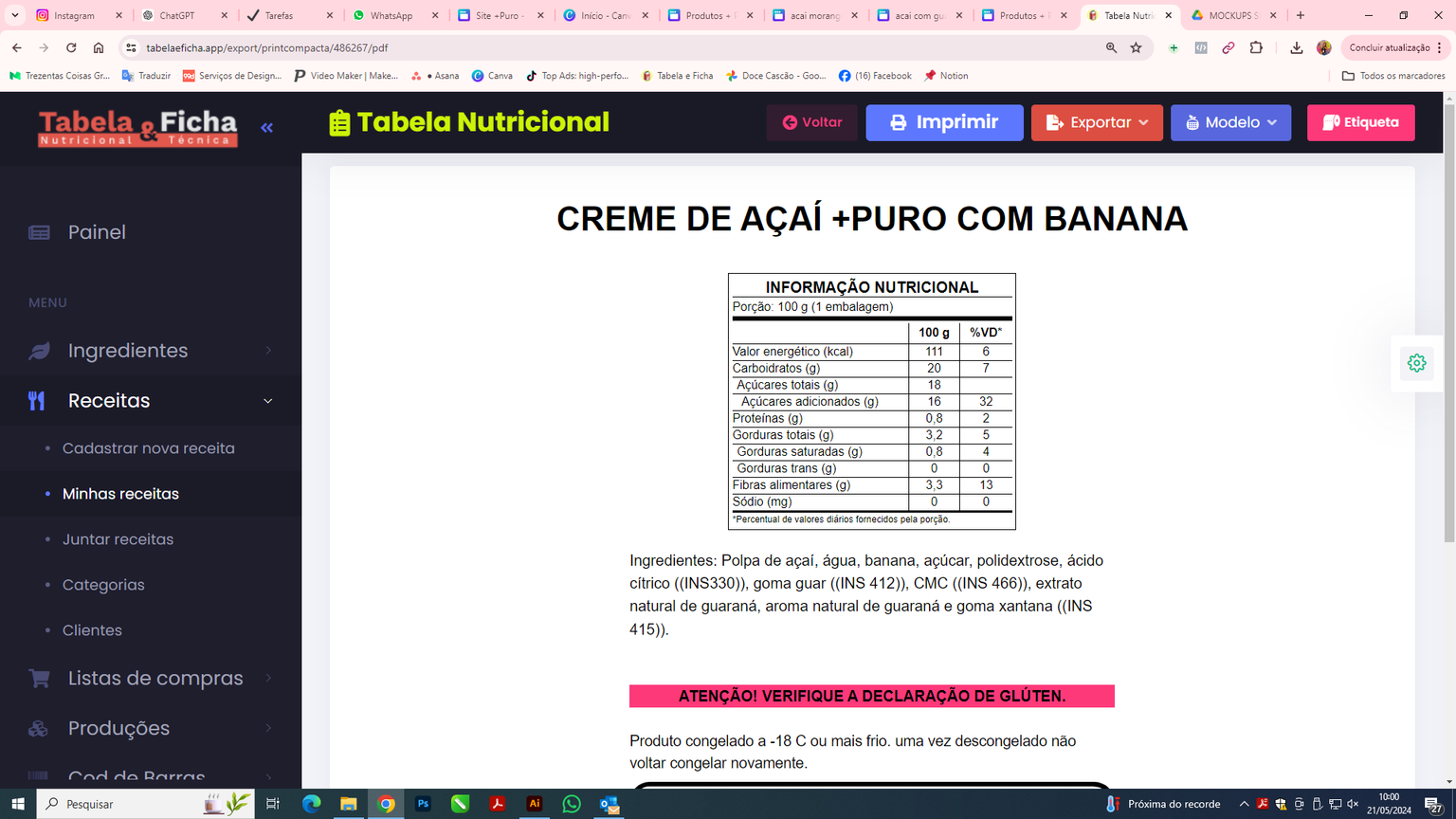
Task: Click the Tabela & Ficha logo
Action: (x=137, y=127)
